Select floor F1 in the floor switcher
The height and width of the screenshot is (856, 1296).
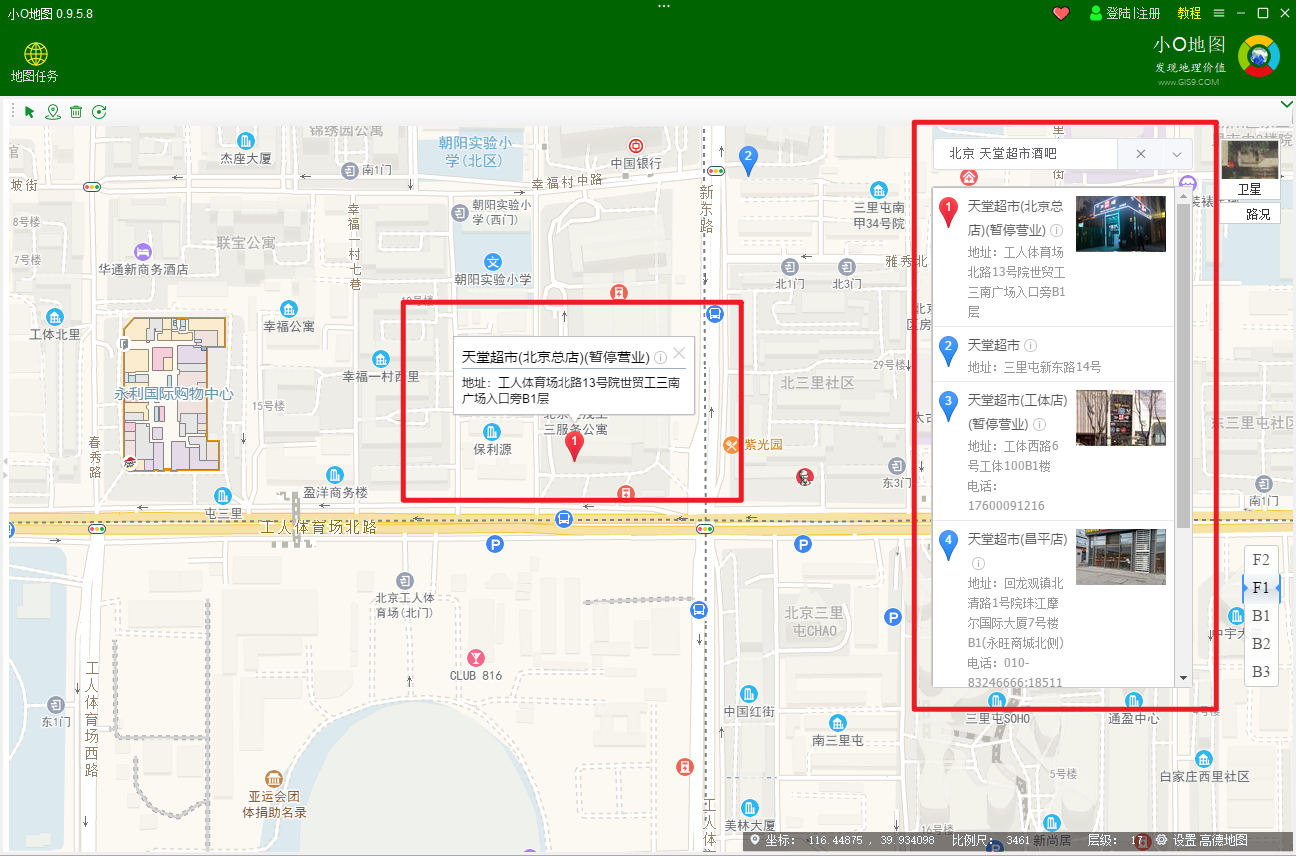pos(1261,588)
